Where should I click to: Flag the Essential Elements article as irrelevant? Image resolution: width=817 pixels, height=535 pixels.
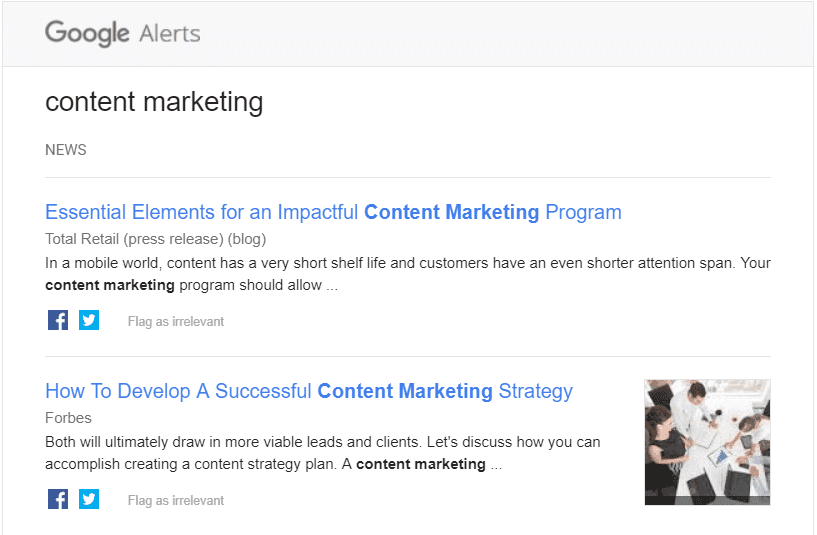coord(176,321)
